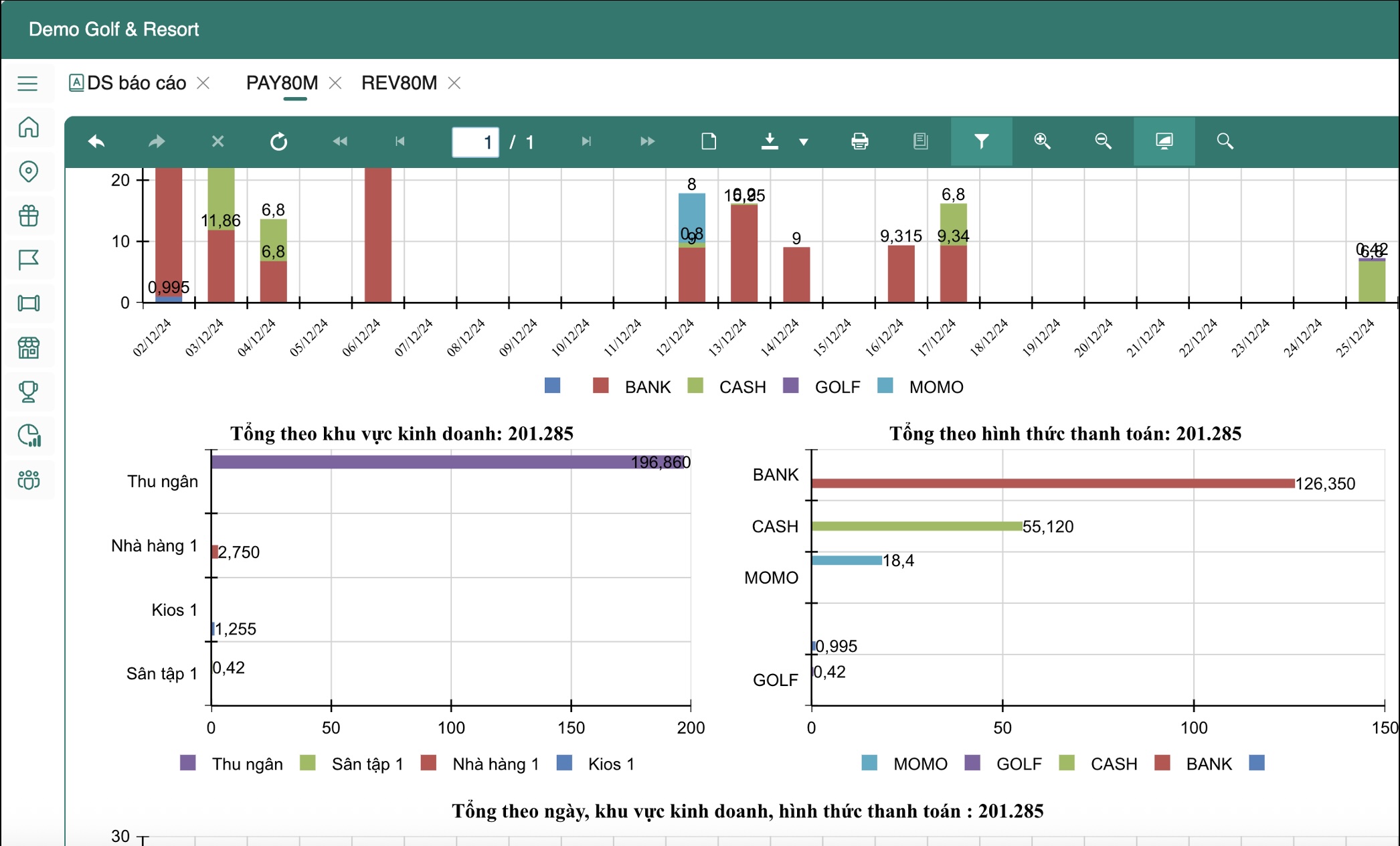This screenshot has height=846, width=1400.
Task: Toggle the document map icon
Action: [920, 141]
